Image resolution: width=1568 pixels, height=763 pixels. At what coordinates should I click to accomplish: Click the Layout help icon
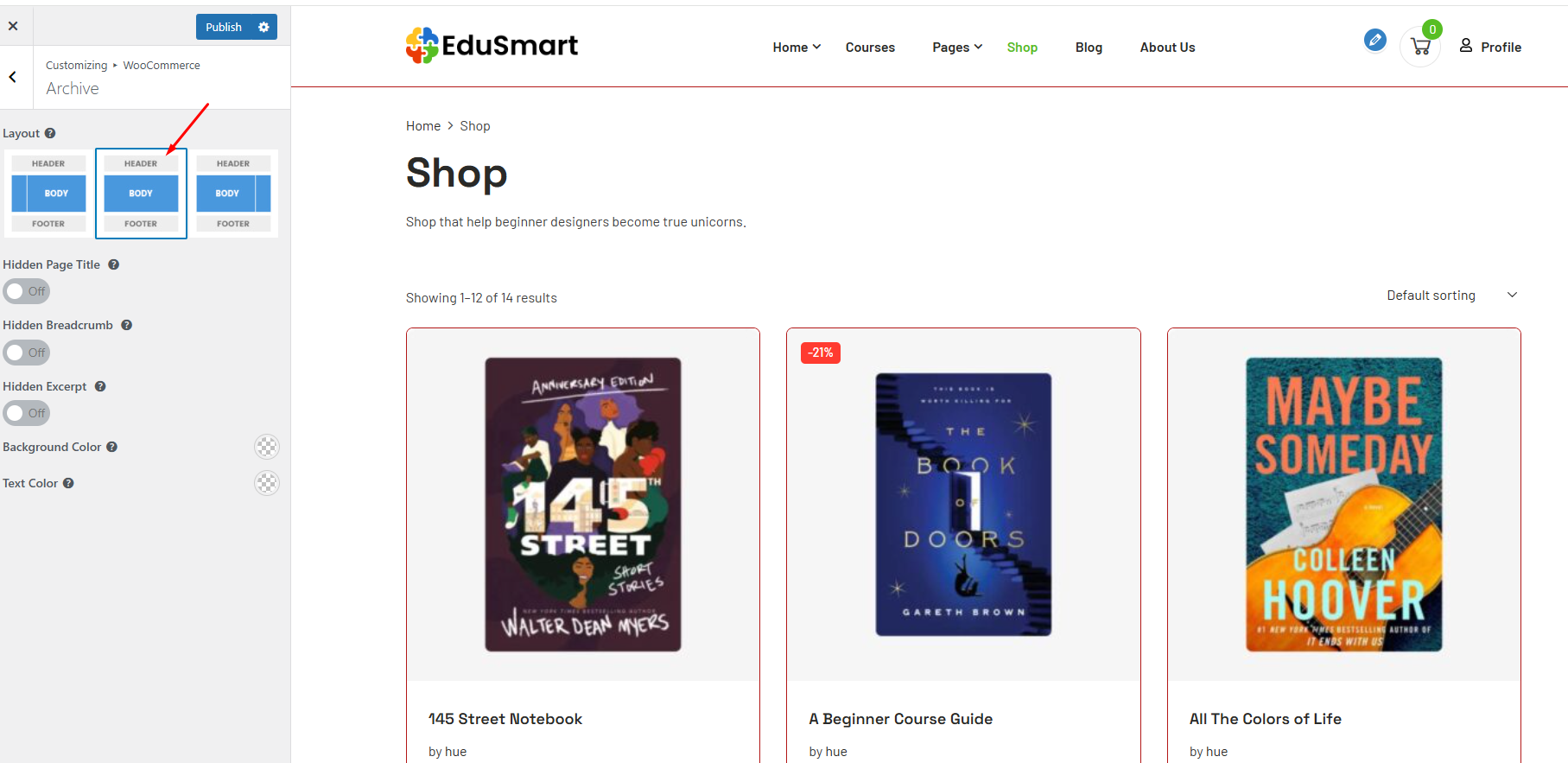click(50, 133)
